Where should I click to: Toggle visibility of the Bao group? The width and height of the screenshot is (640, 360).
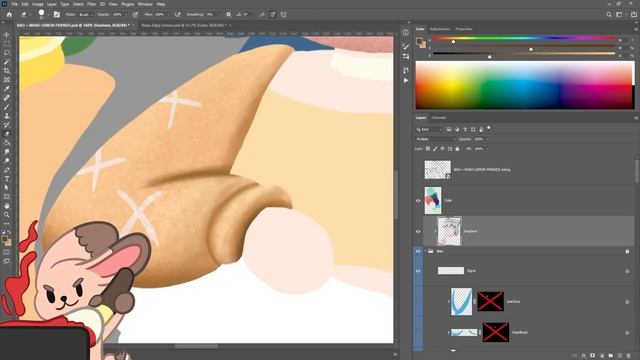(x=418, y=251)
